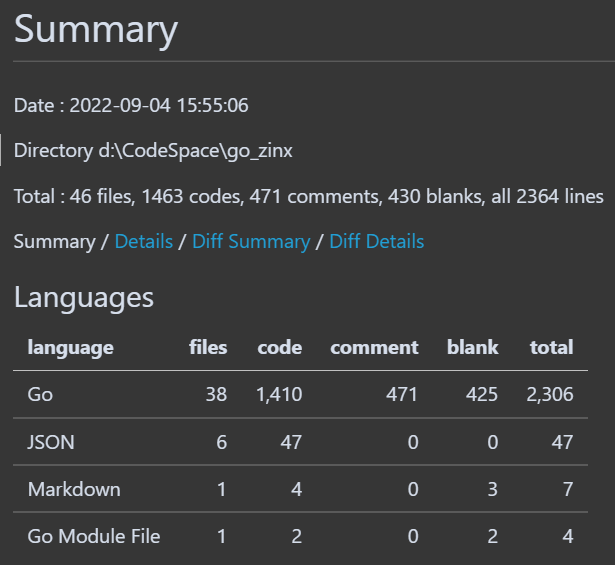Viewport: 615px width, 565px height.
Task: Click the 'total' column header
Action: click(551, 348)
